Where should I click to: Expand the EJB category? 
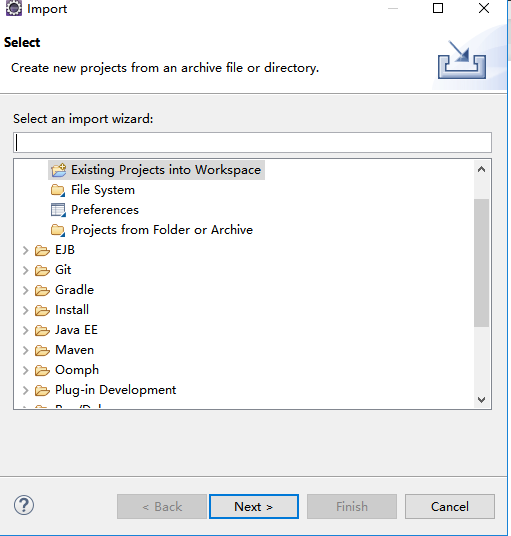[25, 250]
